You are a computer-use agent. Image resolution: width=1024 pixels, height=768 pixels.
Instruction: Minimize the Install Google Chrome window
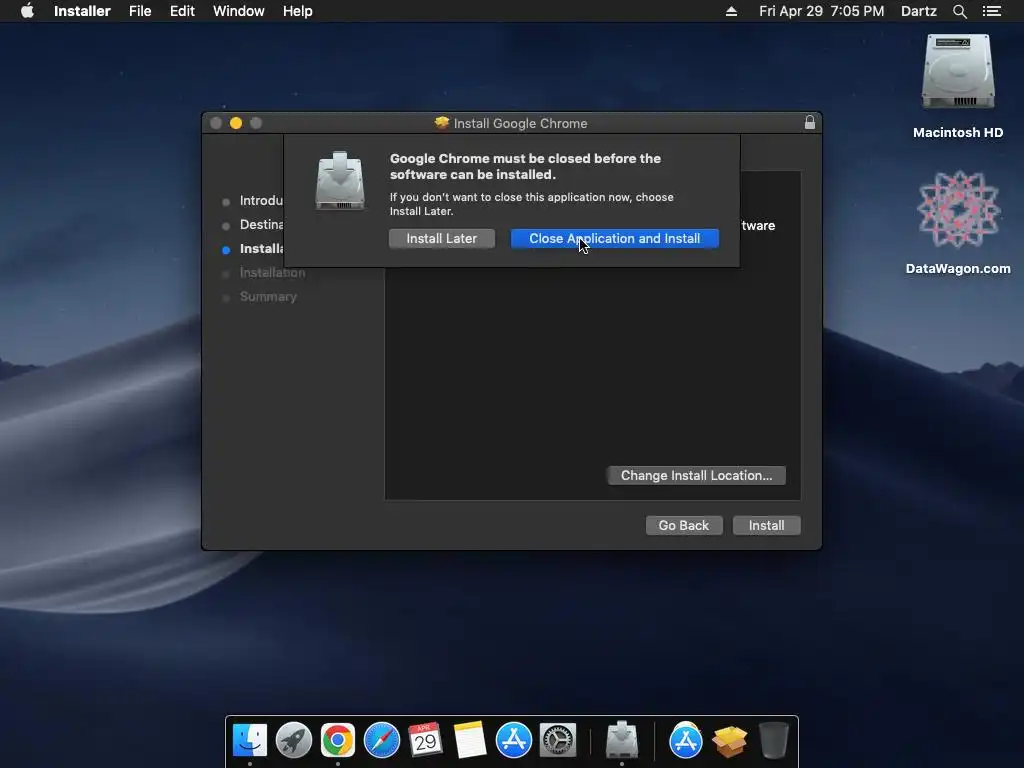[x=236, y=123]
